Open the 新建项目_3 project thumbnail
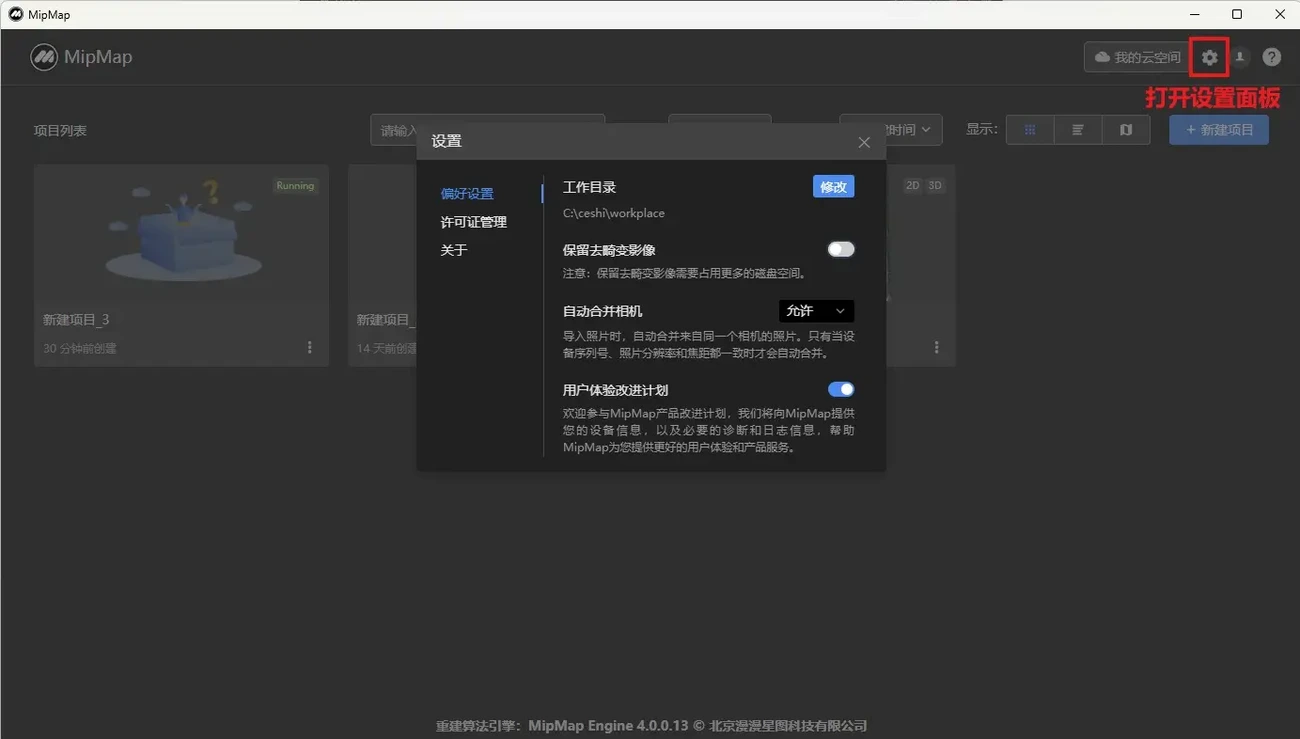 point(181,232)
